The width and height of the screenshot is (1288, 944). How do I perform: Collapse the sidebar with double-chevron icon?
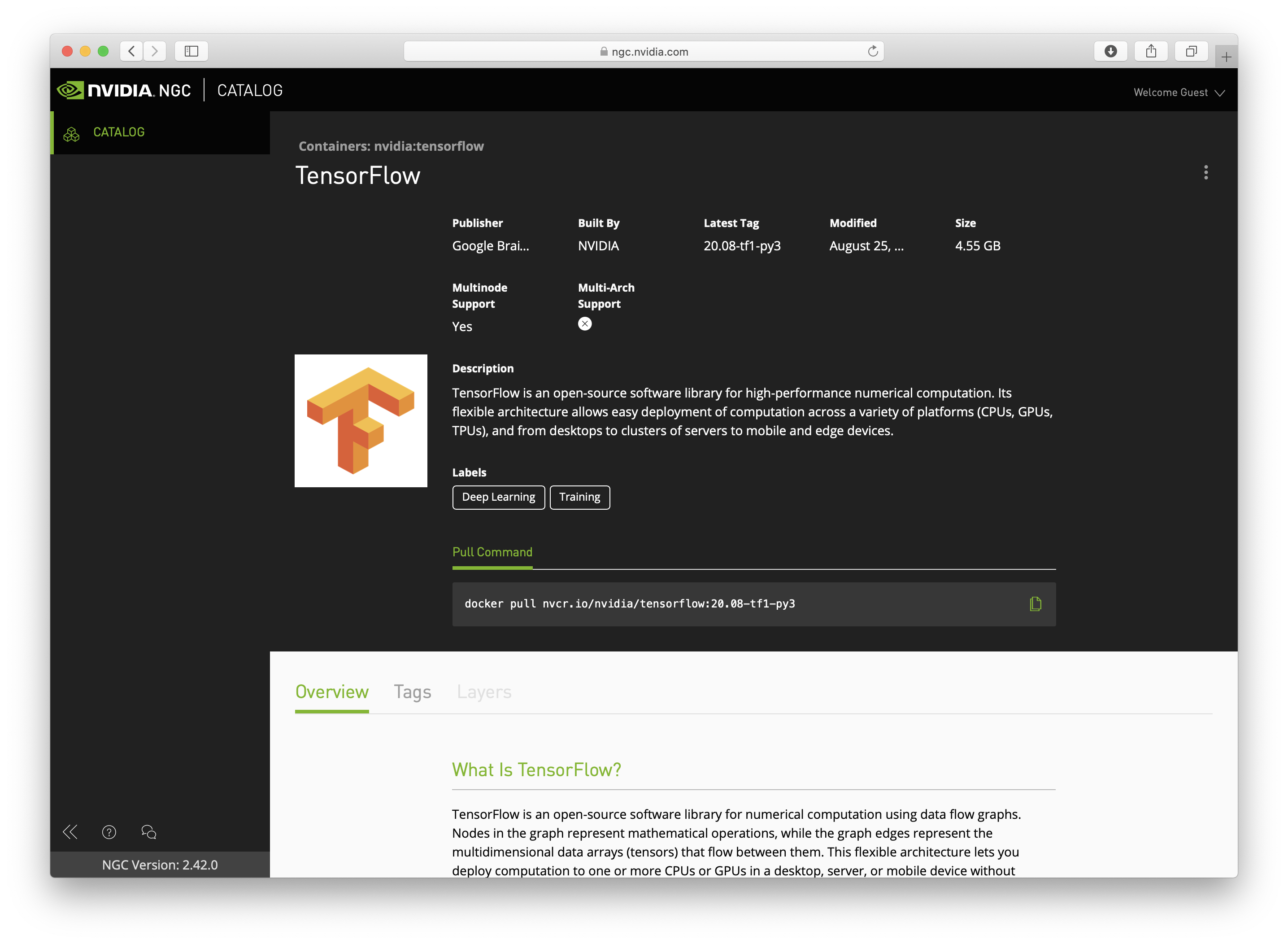pyautogui.click(x=70, y=832)
